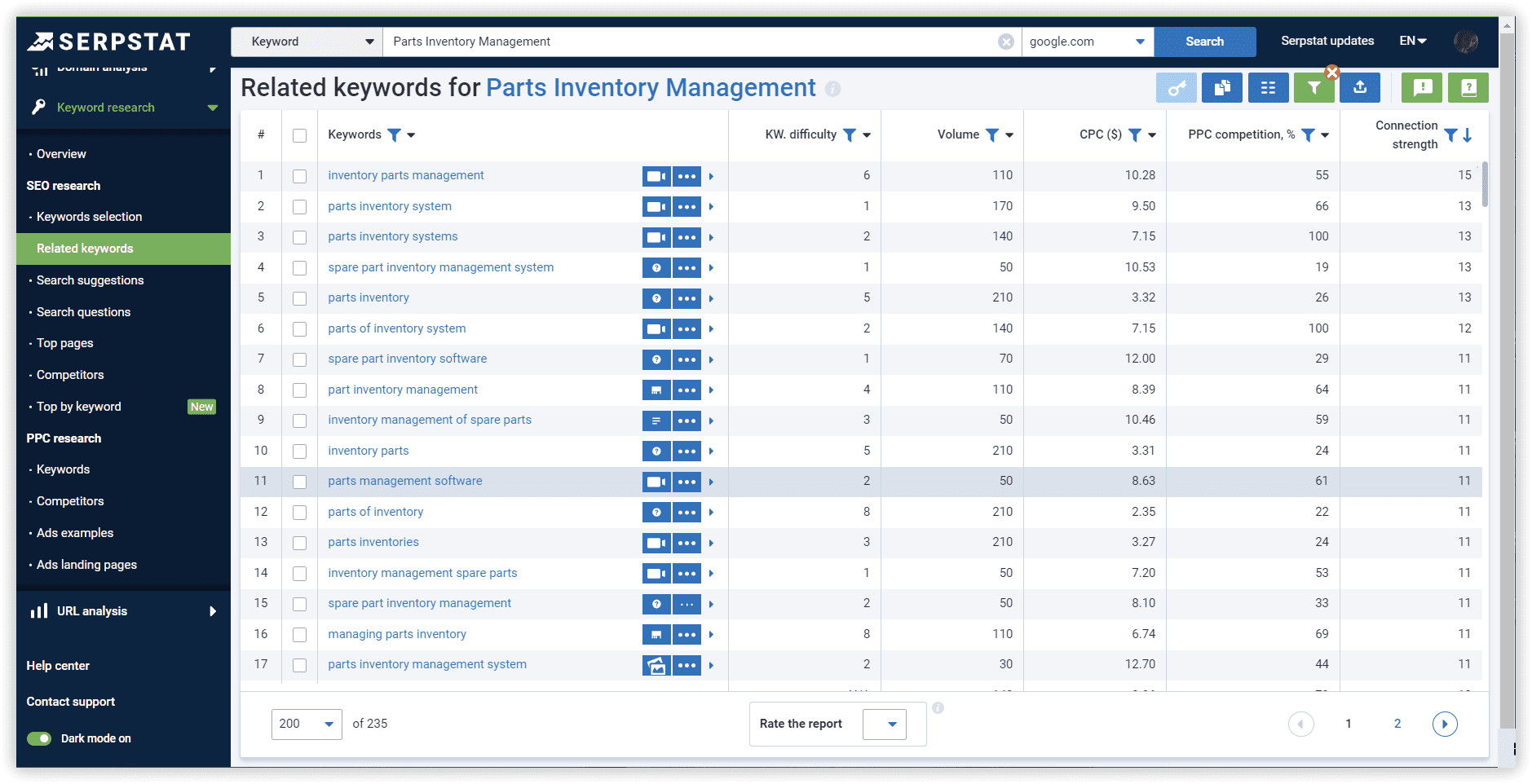Go to page 2 of results

[1397, 724]
